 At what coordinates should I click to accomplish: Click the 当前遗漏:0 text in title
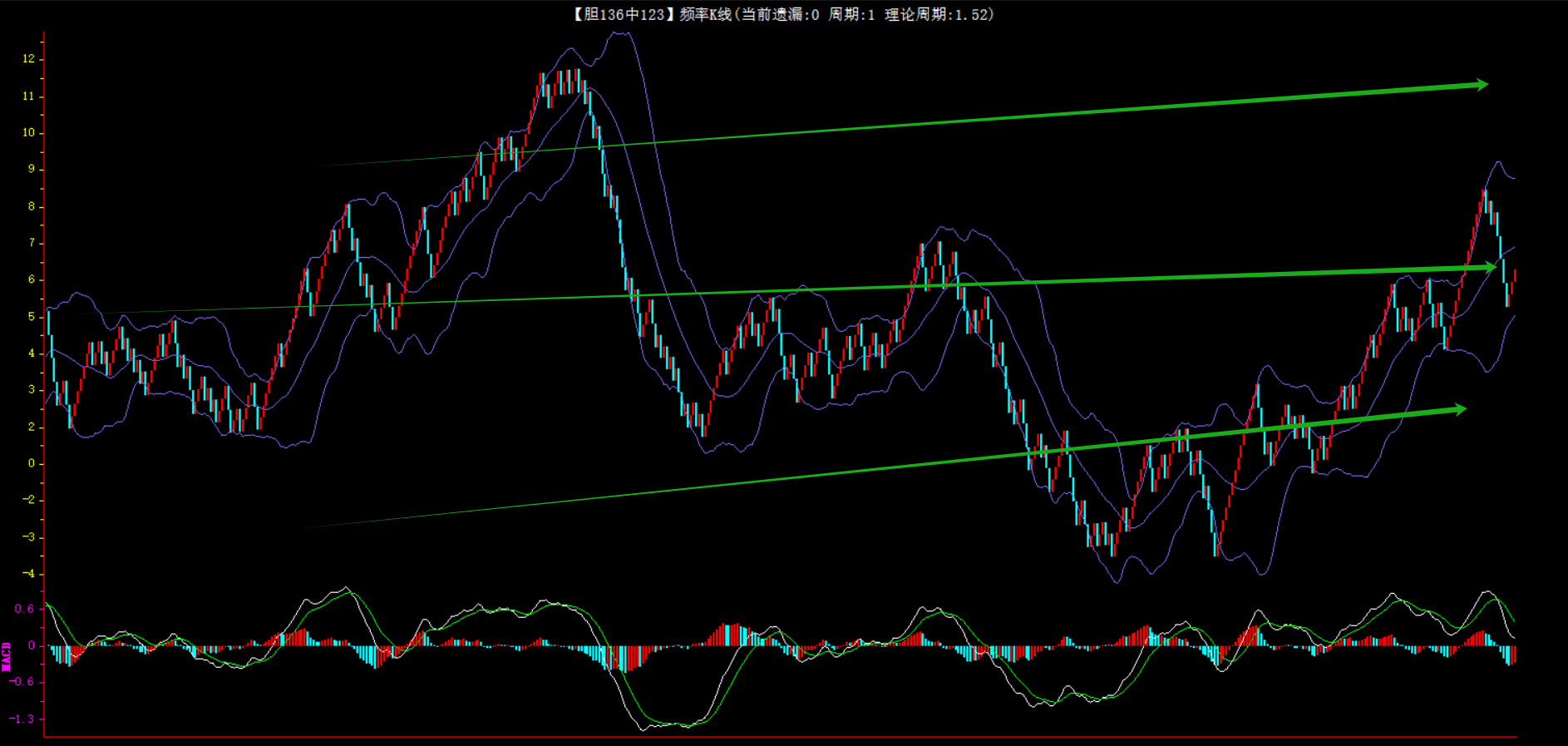click(780, 14)
